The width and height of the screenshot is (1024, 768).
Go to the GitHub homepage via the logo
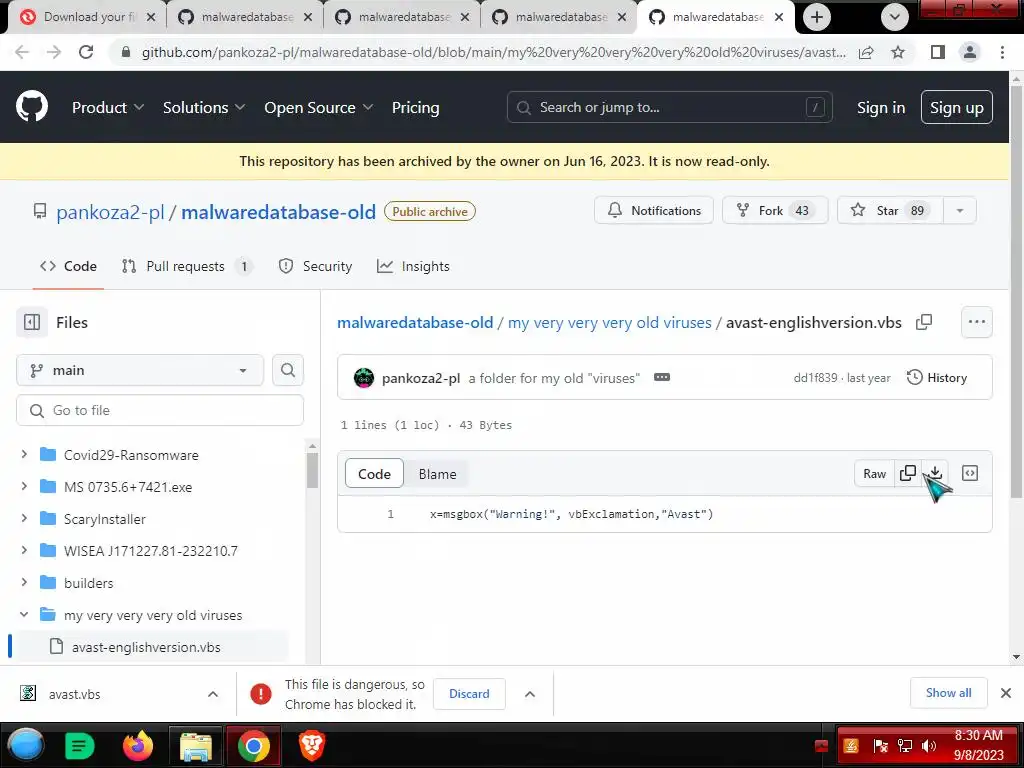31,107
